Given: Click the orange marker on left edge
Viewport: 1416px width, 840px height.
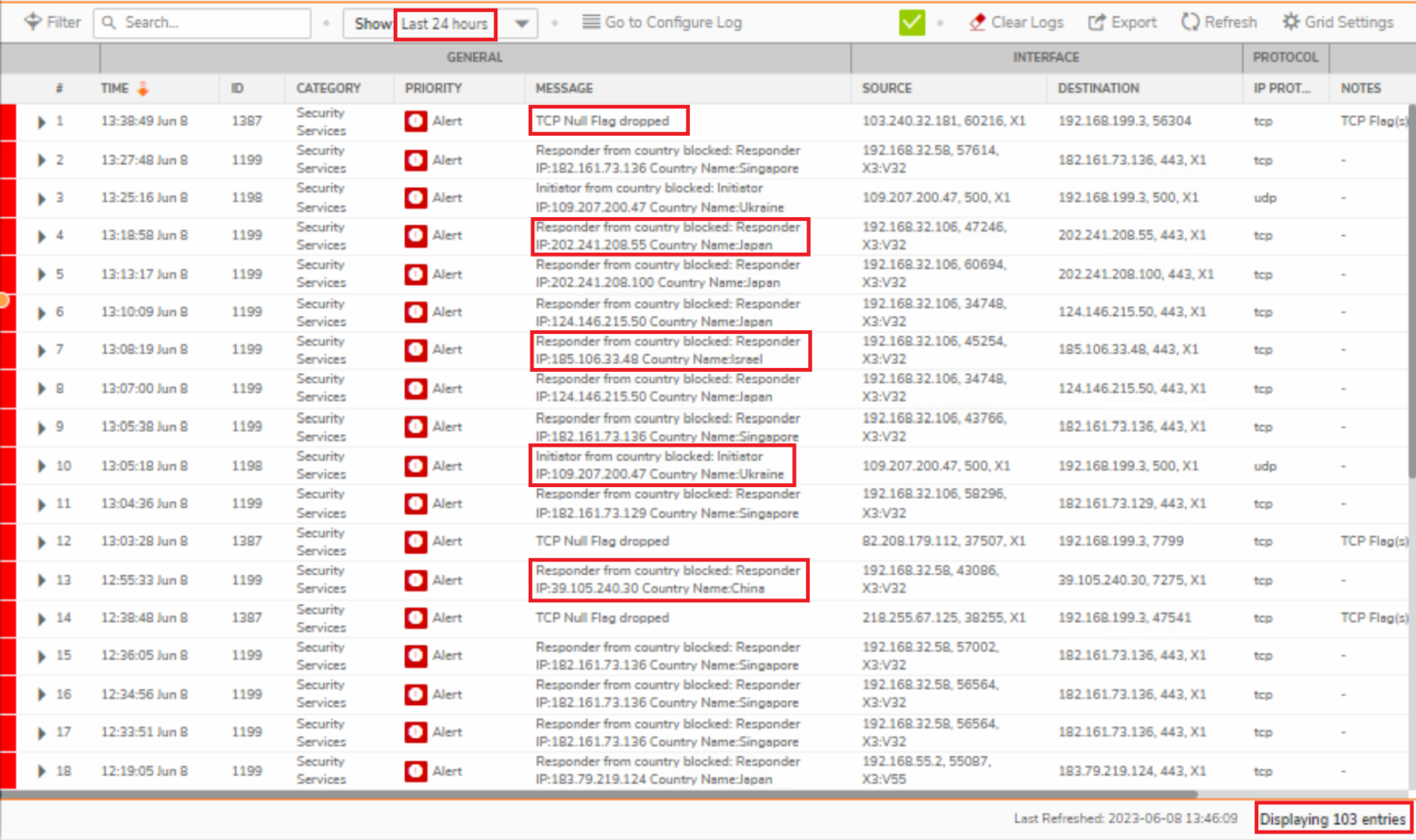Looking at the screenshot, I should tap(4, 300).
